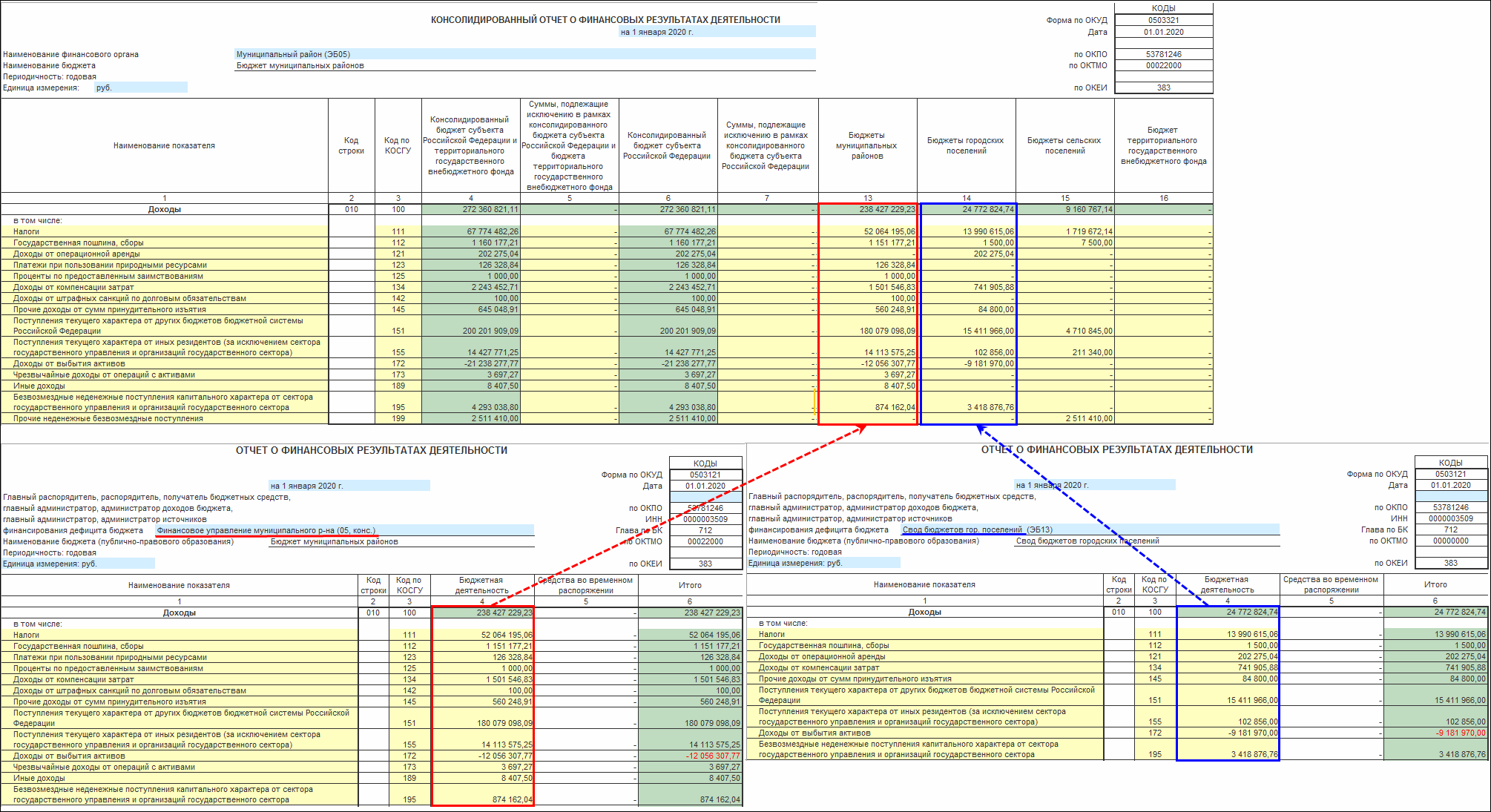Select the 'Муниципальный район (ЭБ05)' financial body field

coord(525,54)
